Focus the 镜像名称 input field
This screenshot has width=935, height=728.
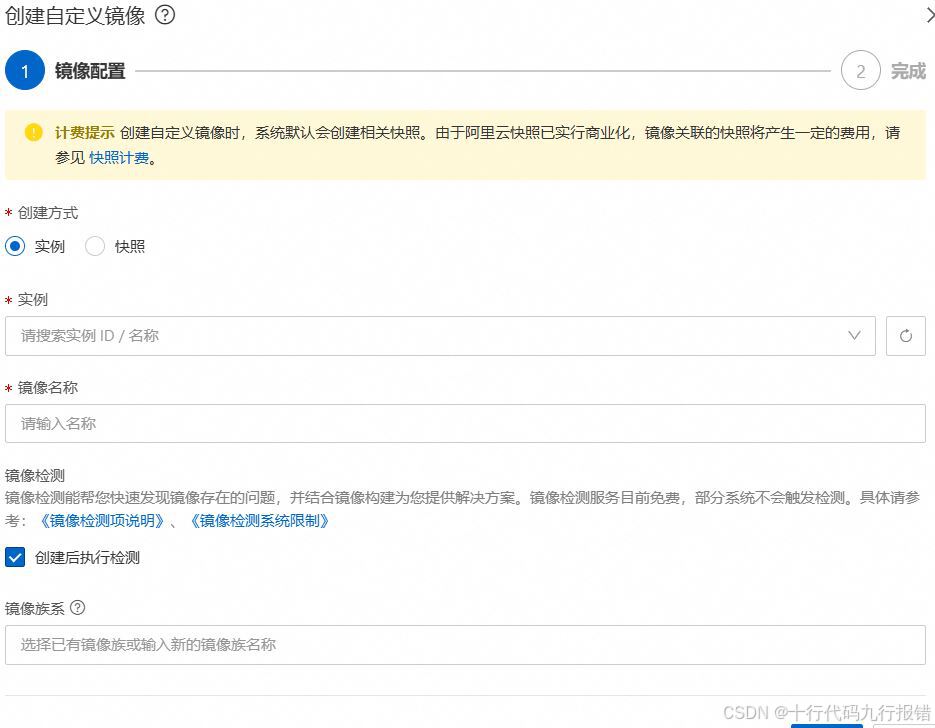(465, 423)
